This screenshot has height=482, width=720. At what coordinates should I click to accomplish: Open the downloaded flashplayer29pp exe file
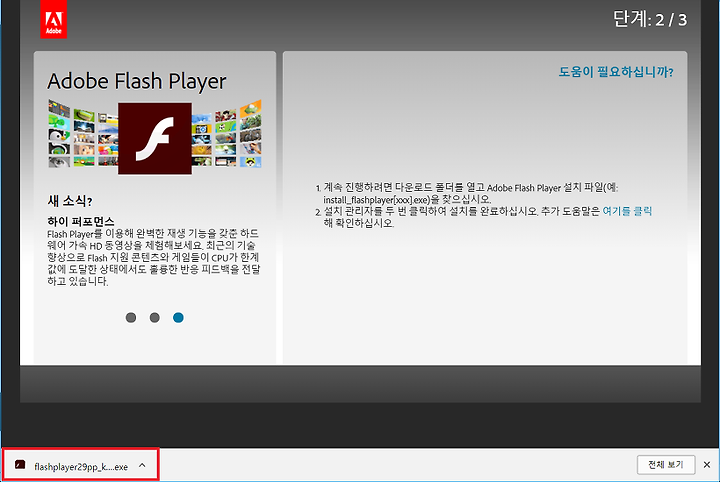81,466
